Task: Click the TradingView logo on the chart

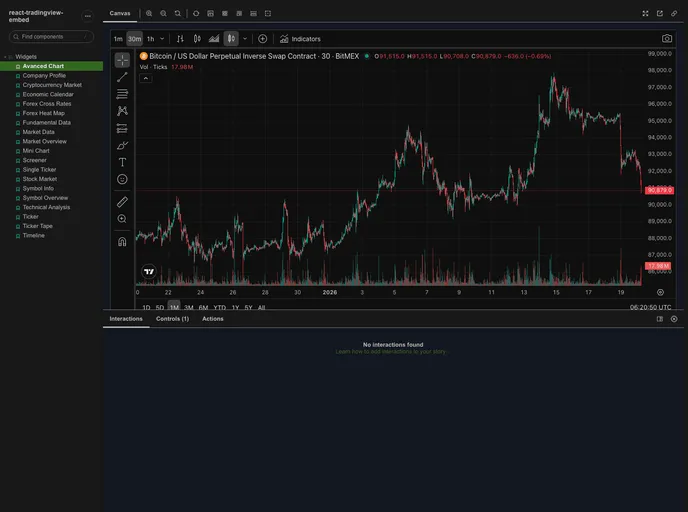Action: pos(149,272)
